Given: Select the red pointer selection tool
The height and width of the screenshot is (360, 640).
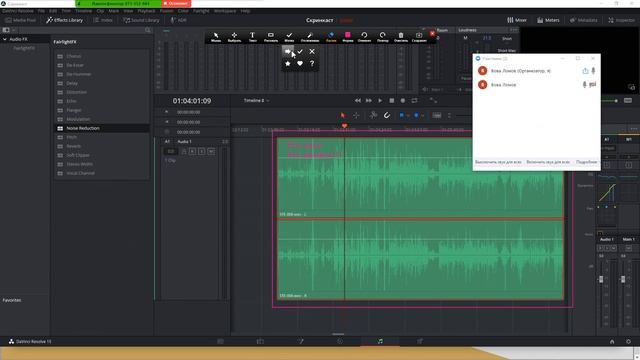Looking at the screenshot, I should tap(342, 116).
